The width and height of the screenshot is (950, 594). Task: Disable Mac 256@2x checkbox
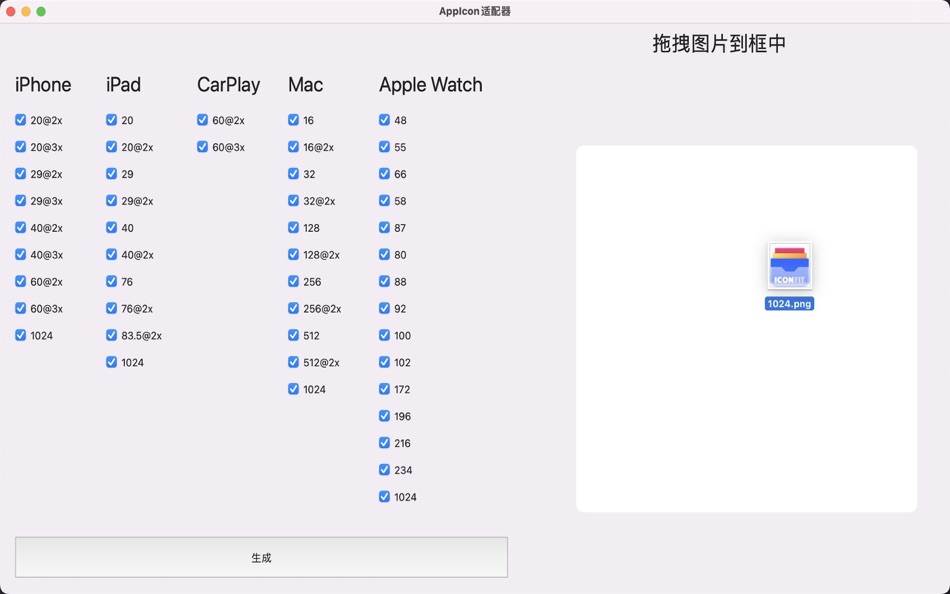tap(293, 309)
